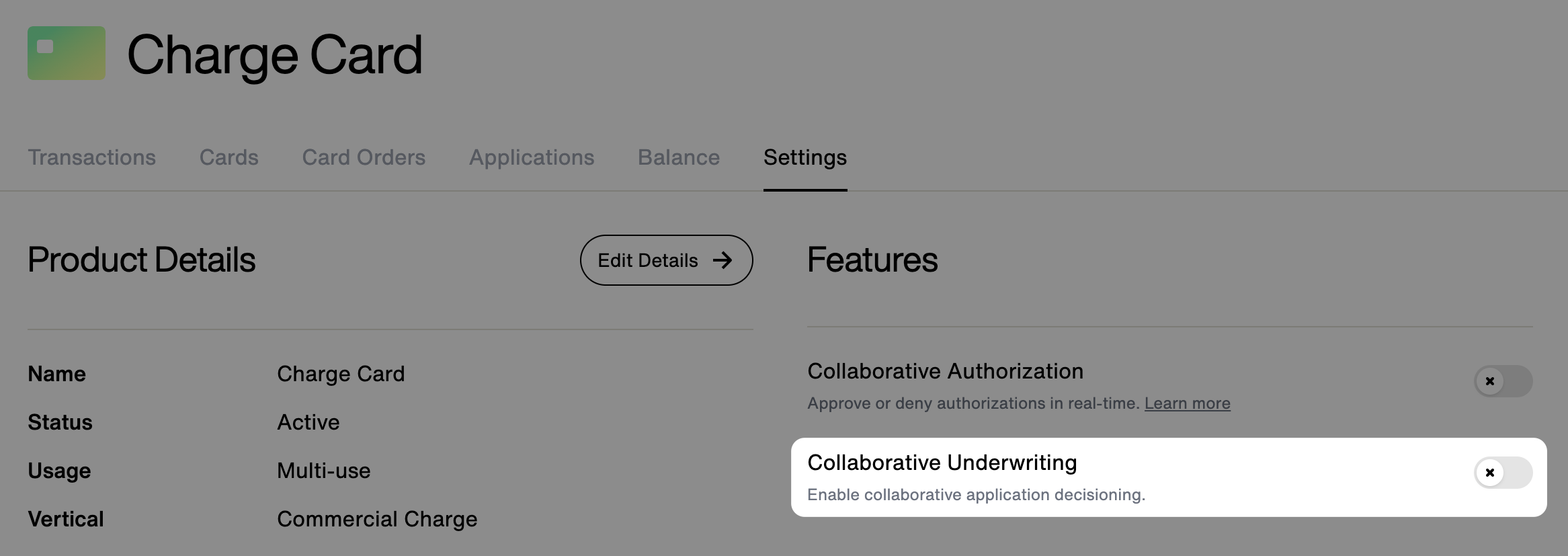Open the Learn more link
Screen dimensions: 1568x556
tap(1187, 403)
